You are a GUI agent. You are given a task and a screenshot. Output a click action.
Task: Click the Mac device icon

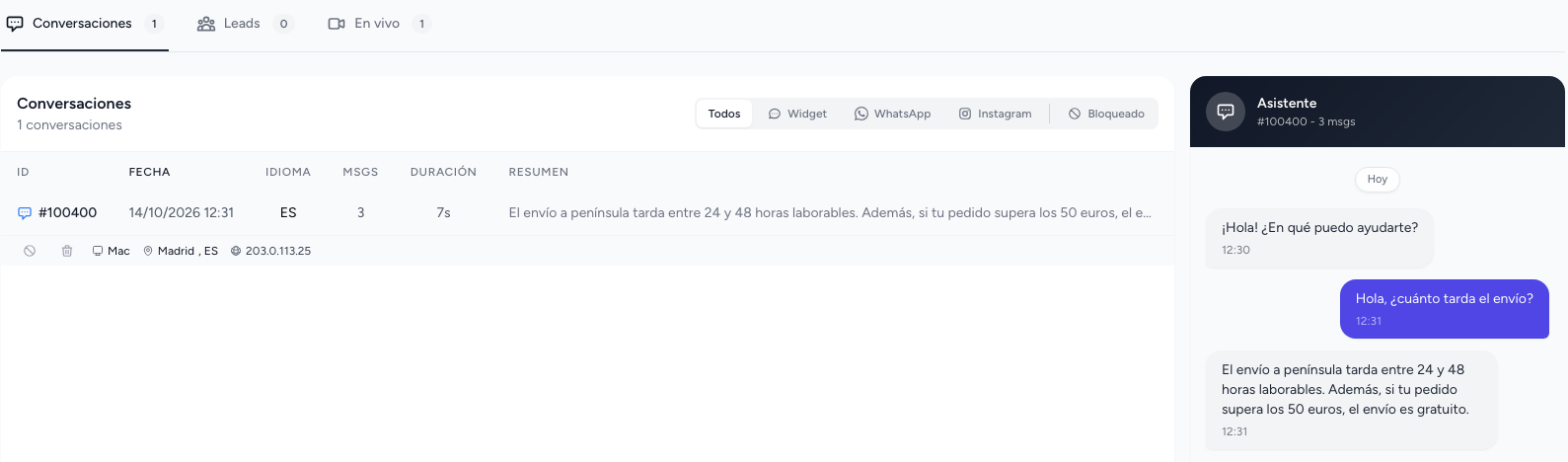98,251
